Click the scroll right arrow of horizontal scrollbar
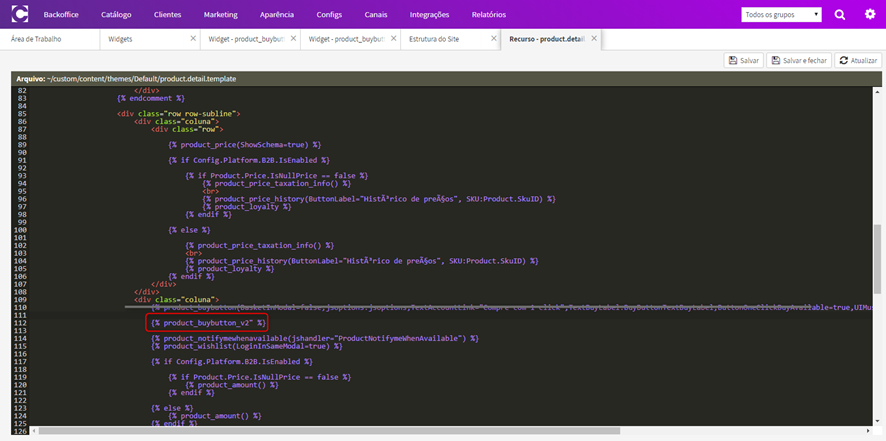 pos(869,431)
